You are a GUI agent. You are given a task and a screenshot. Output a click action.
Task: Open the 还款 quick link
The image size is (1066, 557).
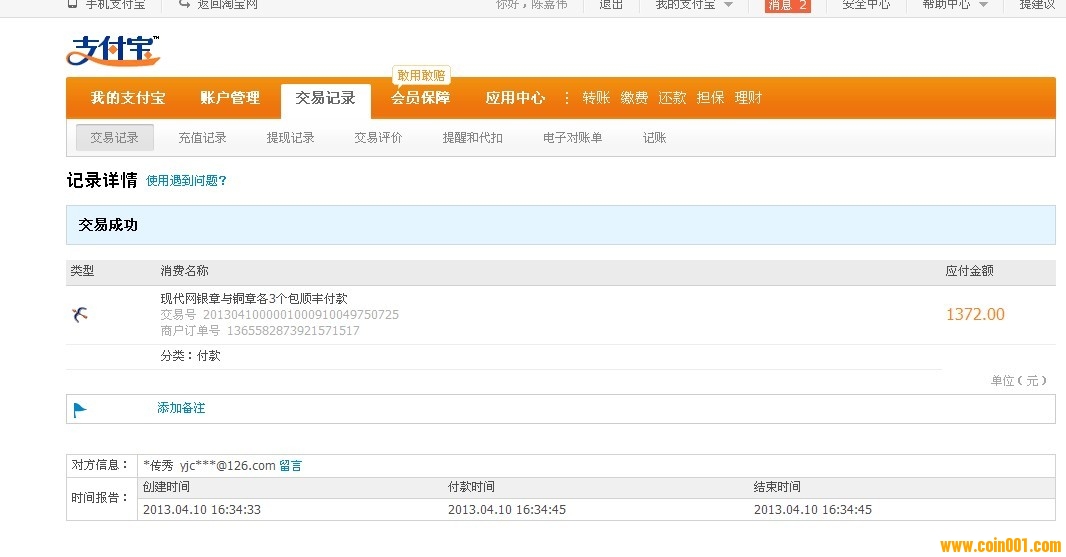pos(672,98)
